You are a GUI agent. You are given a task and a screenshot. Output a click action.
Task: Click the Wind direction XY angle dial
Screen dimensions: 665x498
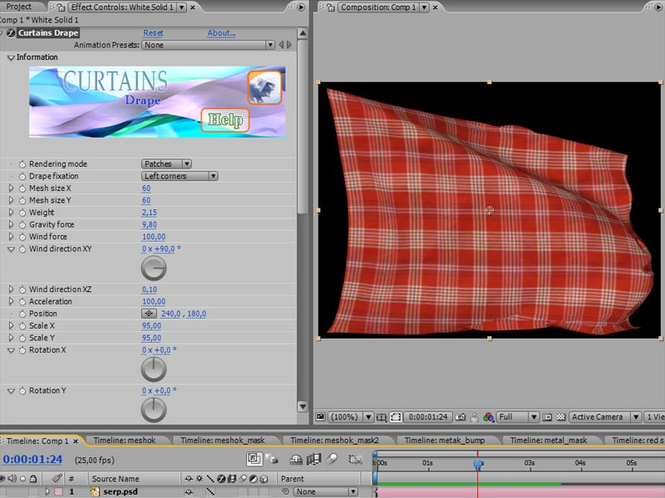(x=154, y=268)
